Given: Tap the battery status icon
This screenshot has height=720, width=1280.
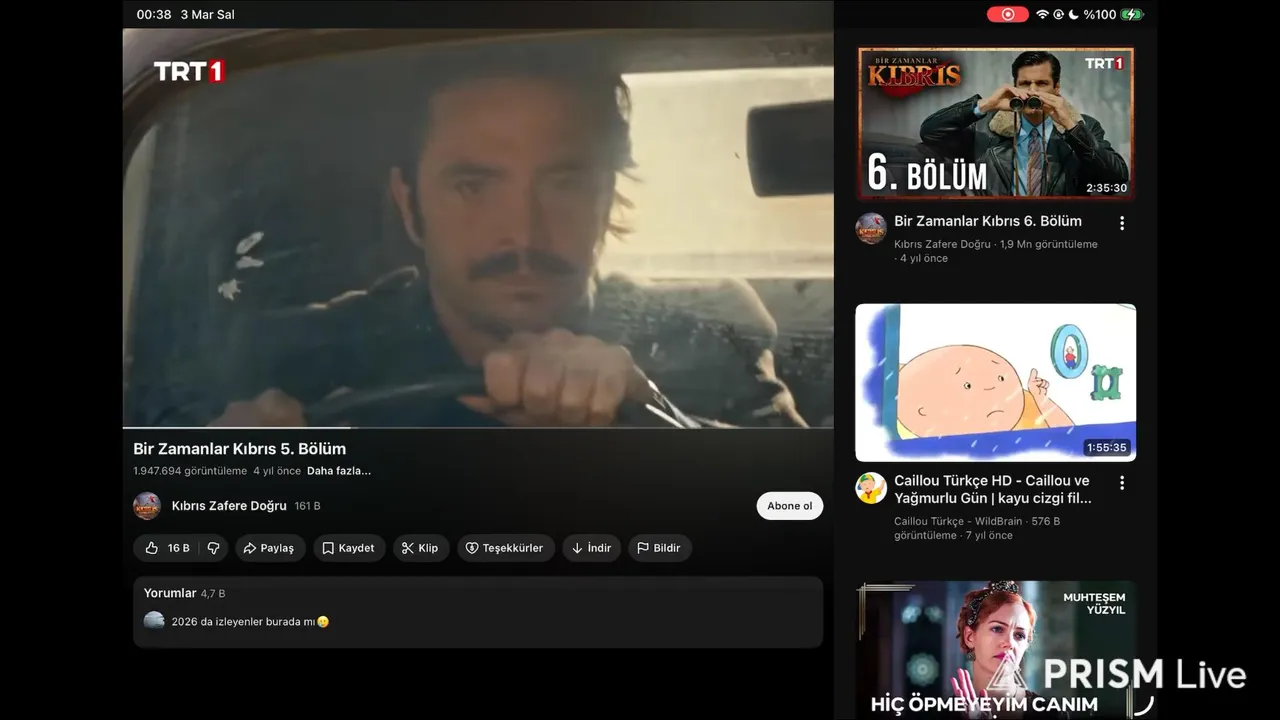Looking at the screenshot, I should coord(1132,14).
